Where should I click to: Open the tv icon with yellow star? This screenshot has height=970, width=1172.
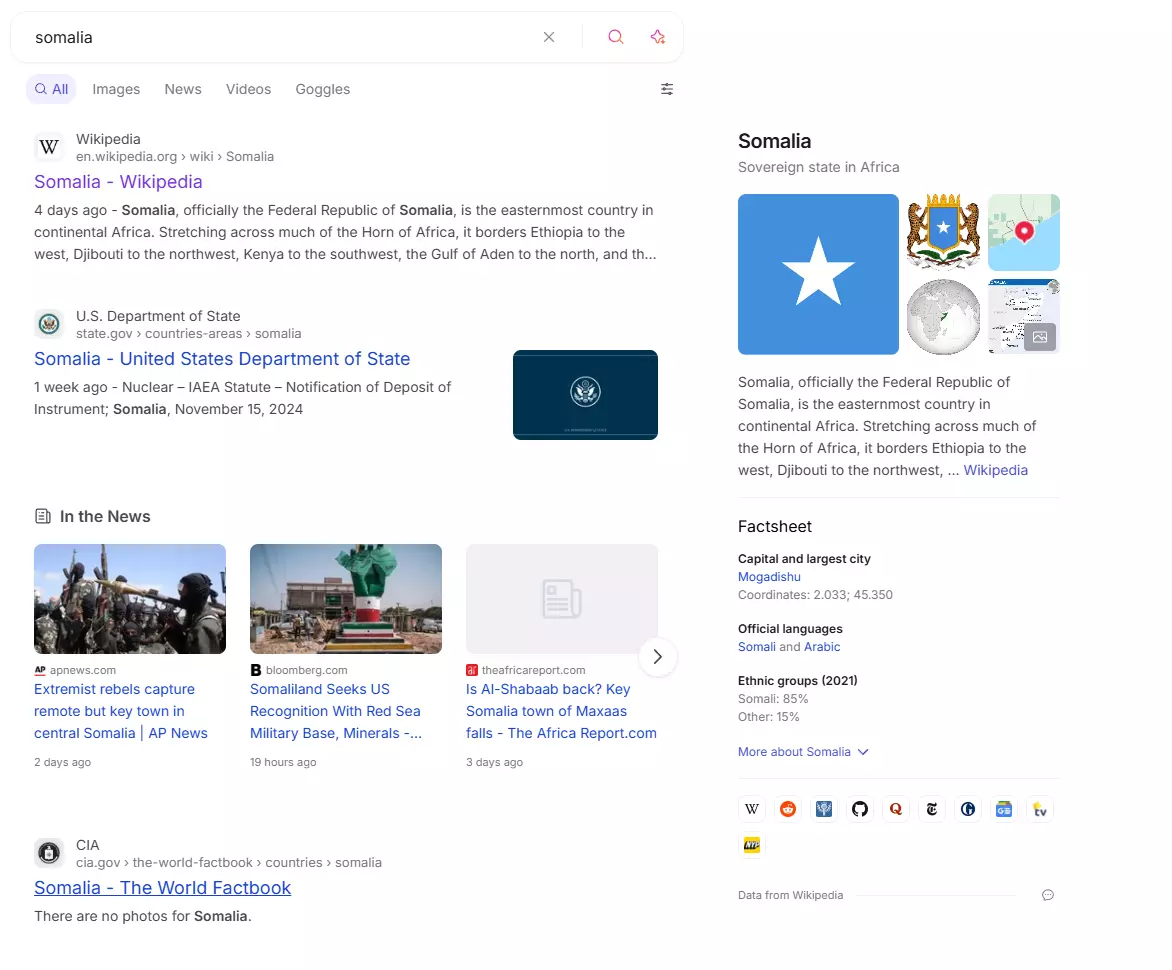click(x=1040, y=809)
